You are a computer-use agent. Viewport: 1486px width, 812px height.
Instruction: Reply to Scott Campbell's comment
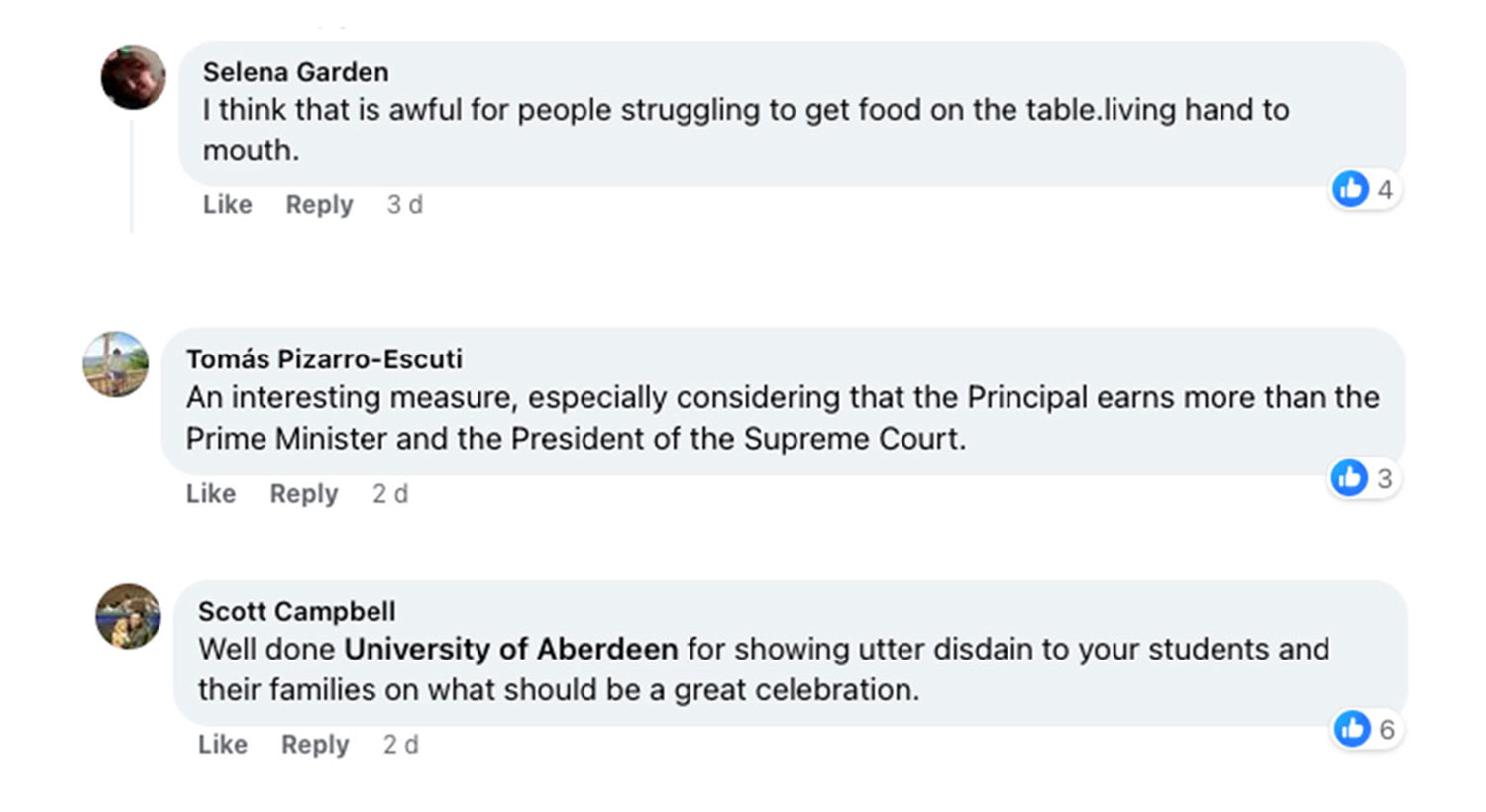(315, 744)
